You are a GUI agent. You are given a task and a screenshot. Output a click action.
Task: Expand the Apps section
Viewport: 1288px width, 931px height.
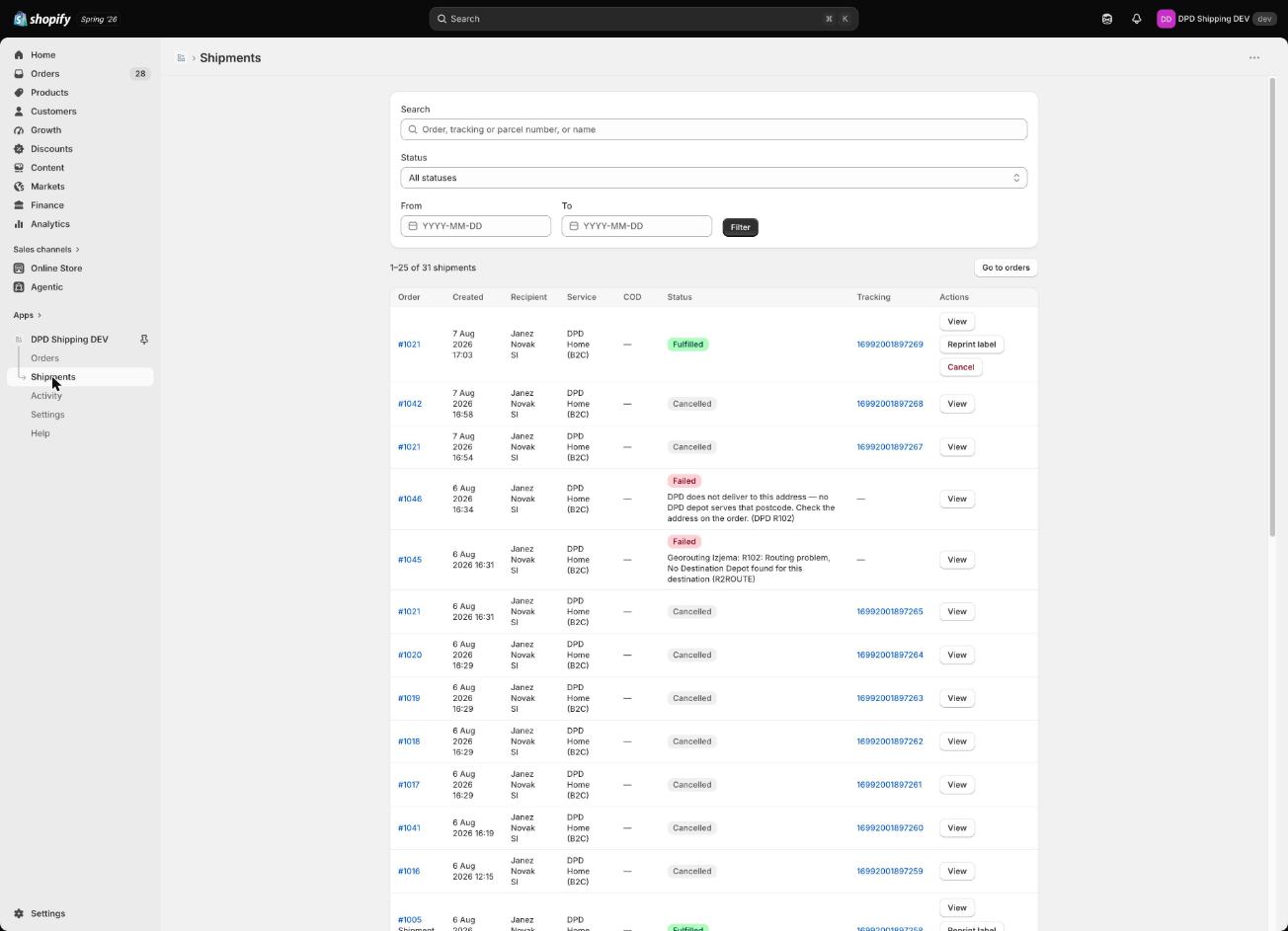(x=28, y=316)
